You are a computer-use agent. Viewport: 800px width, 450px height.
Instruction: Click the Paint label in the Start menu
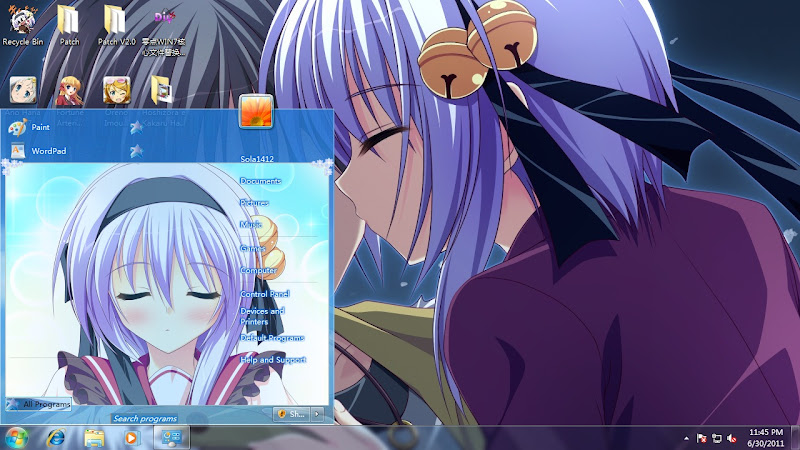(x=40, y=127)
